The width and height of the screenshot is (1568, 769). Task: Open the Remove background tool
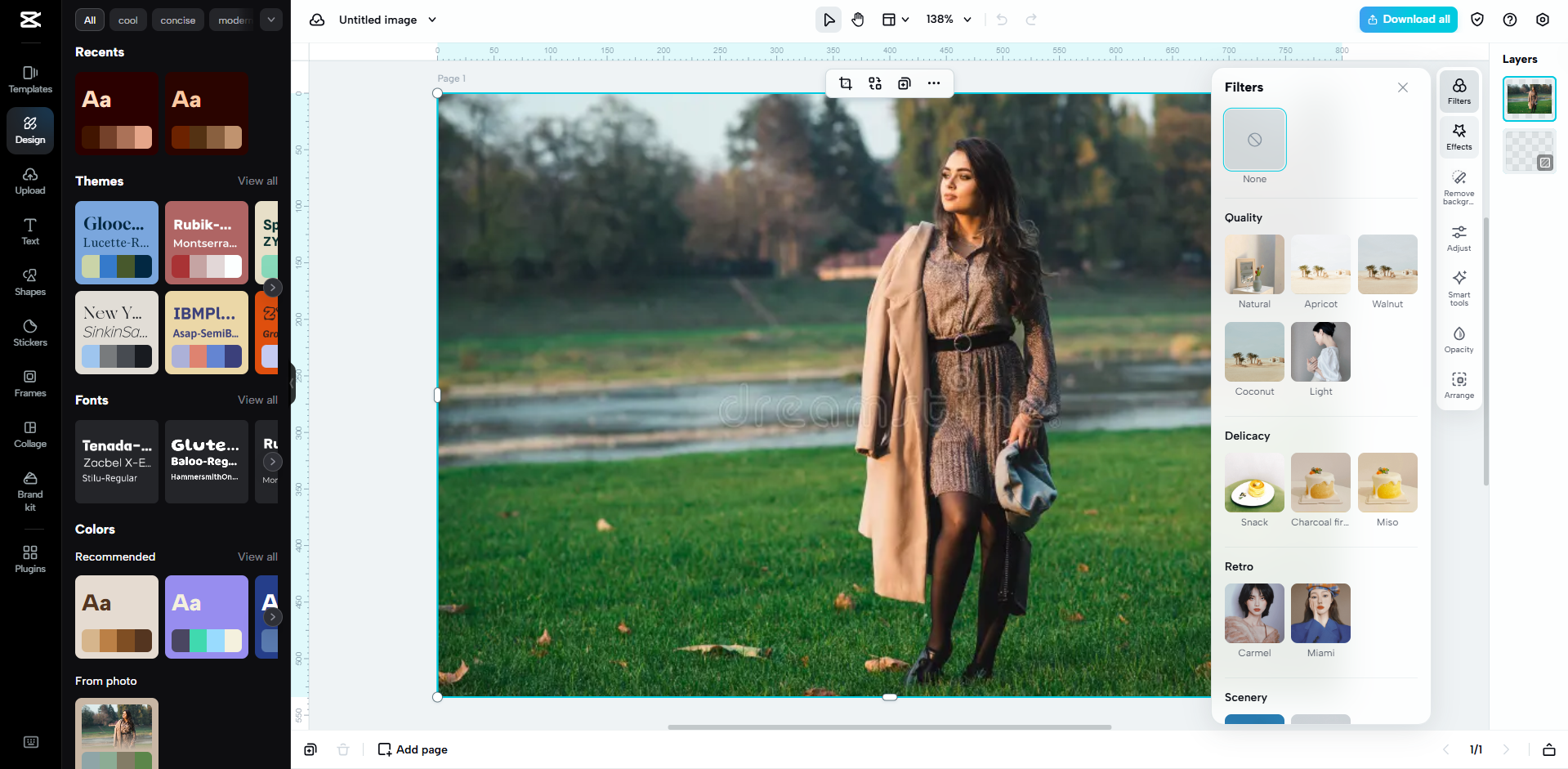coord(1459,187)
